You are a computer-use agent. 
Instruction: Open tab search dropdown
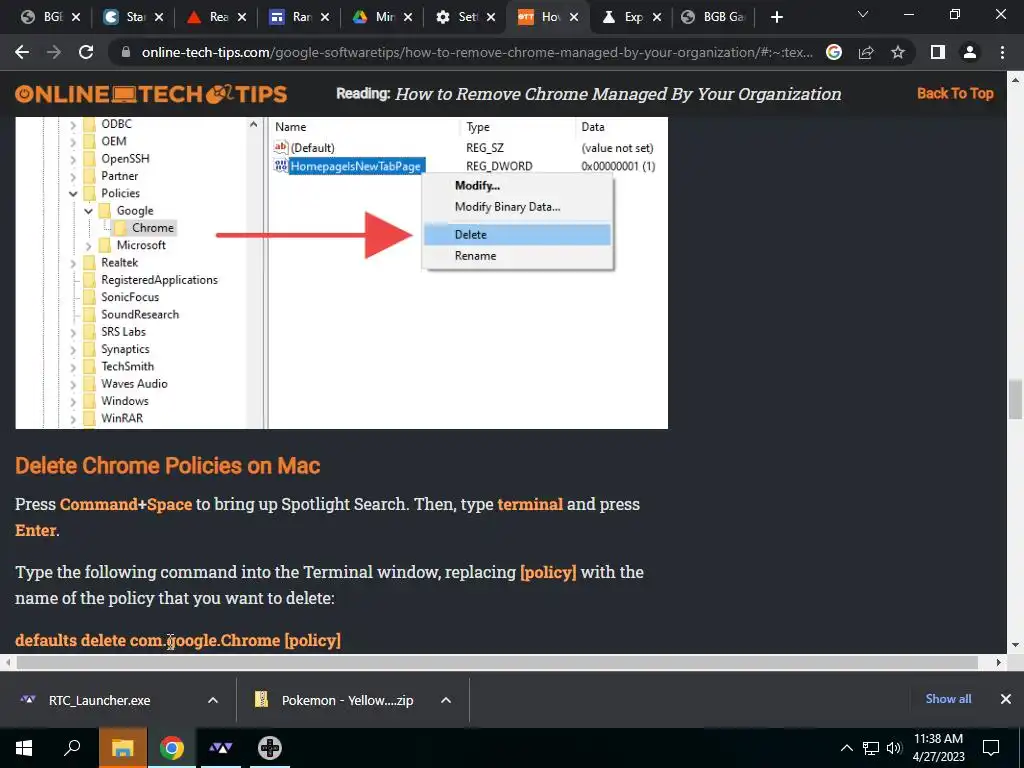click(863, 14)
